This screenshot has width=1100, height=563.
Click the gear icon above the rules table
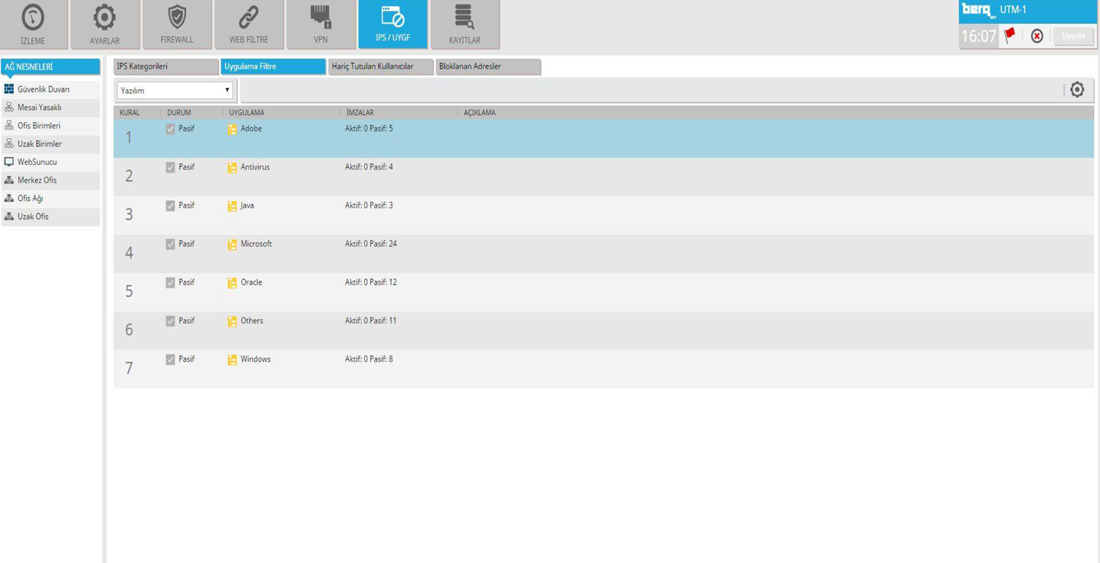[1077, 90]
